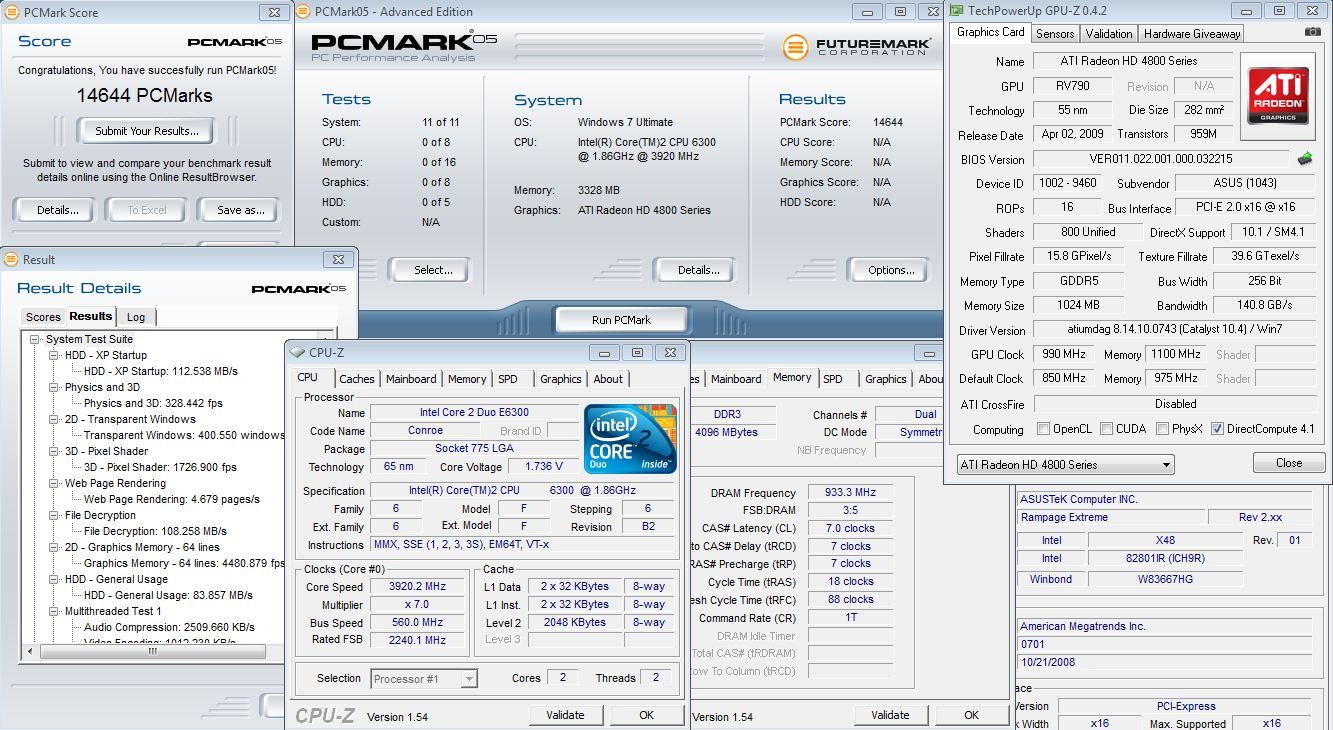Click the Close button in GPU-Z
Viewport: 1333px width, 730px height.
click(1289, 463)
